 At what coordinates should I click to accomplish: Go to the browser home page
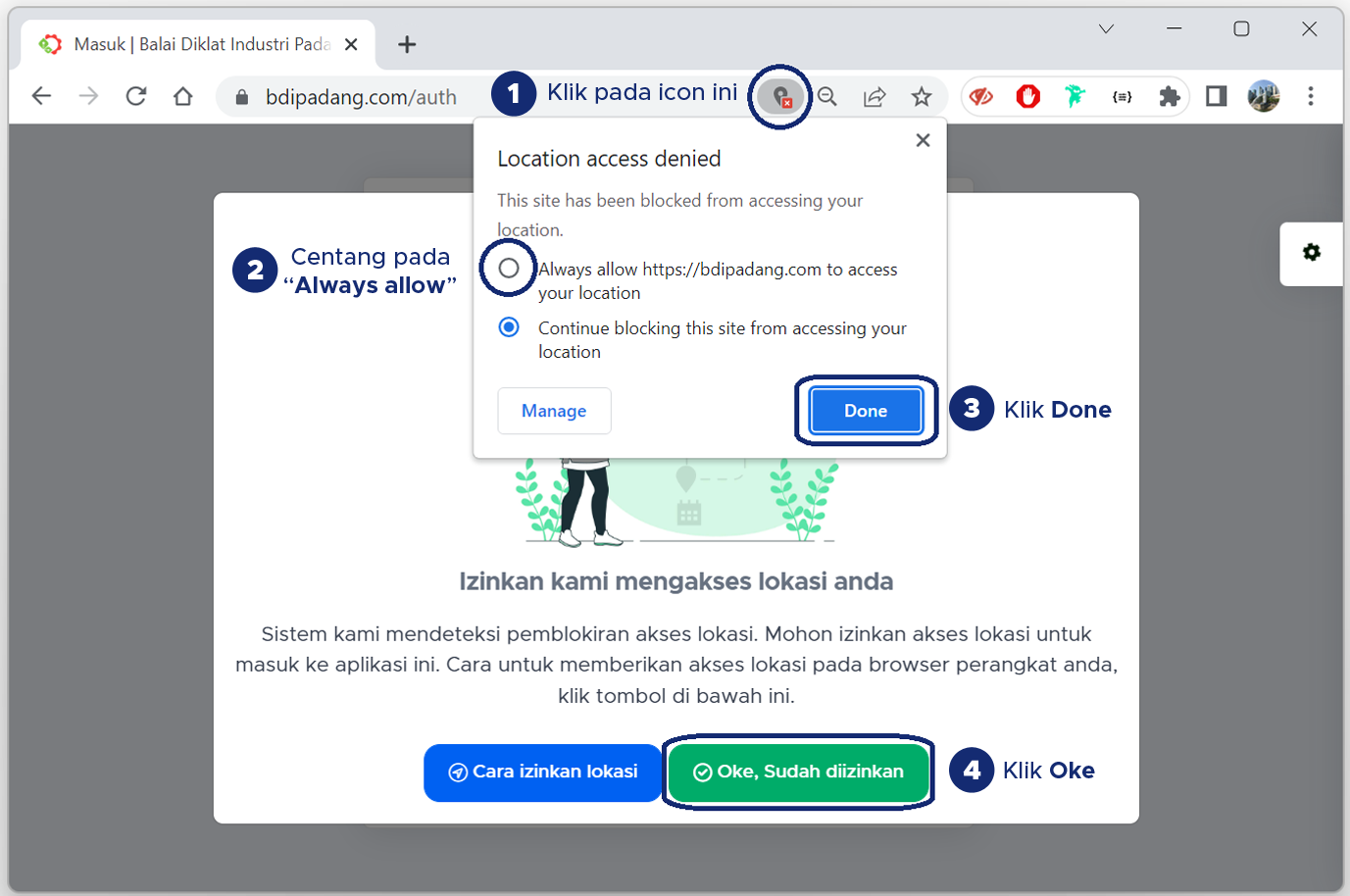click(x=183, y=96)
